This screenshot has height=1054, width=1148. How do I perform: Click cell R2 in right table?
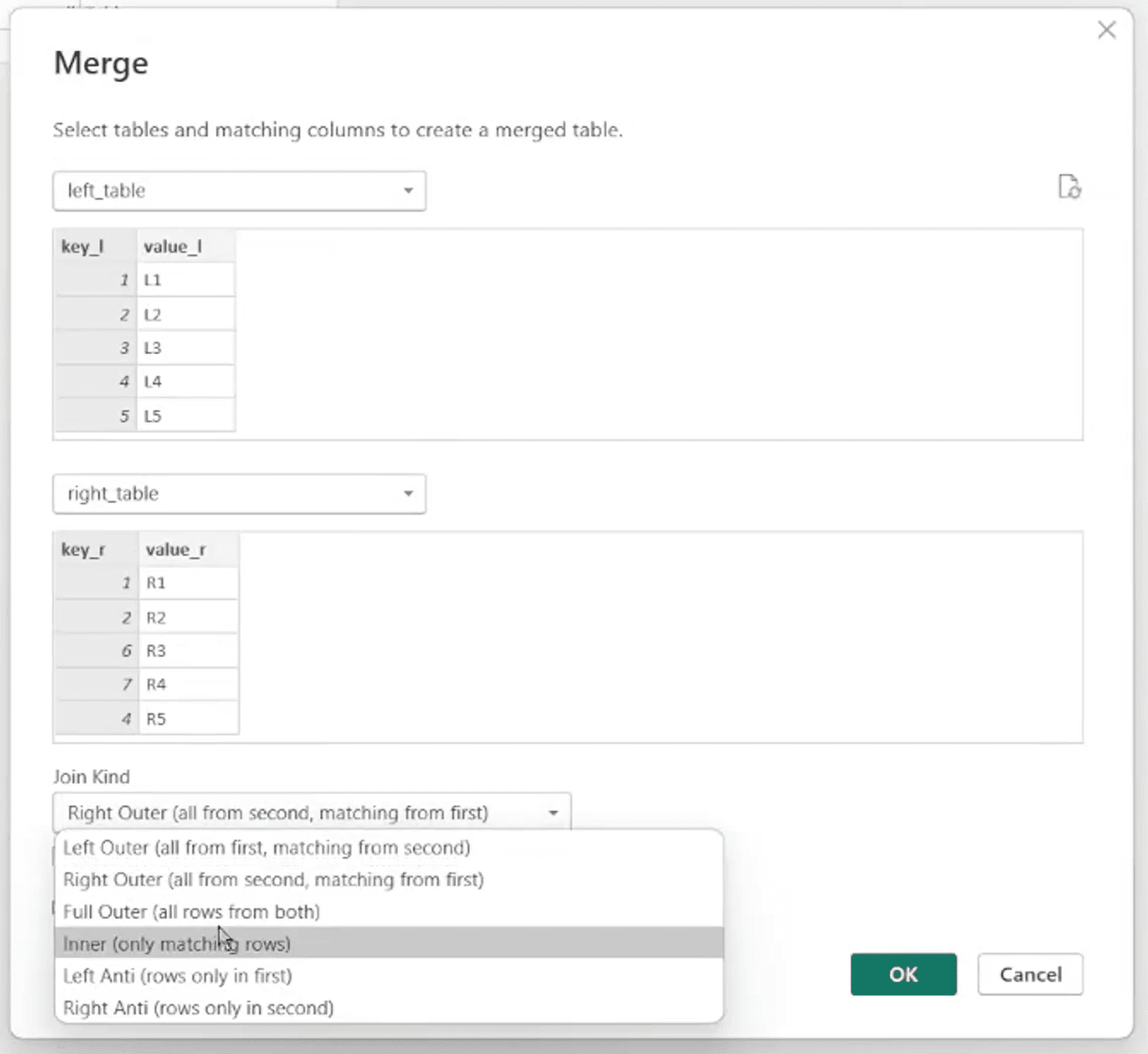pos(189,617)
